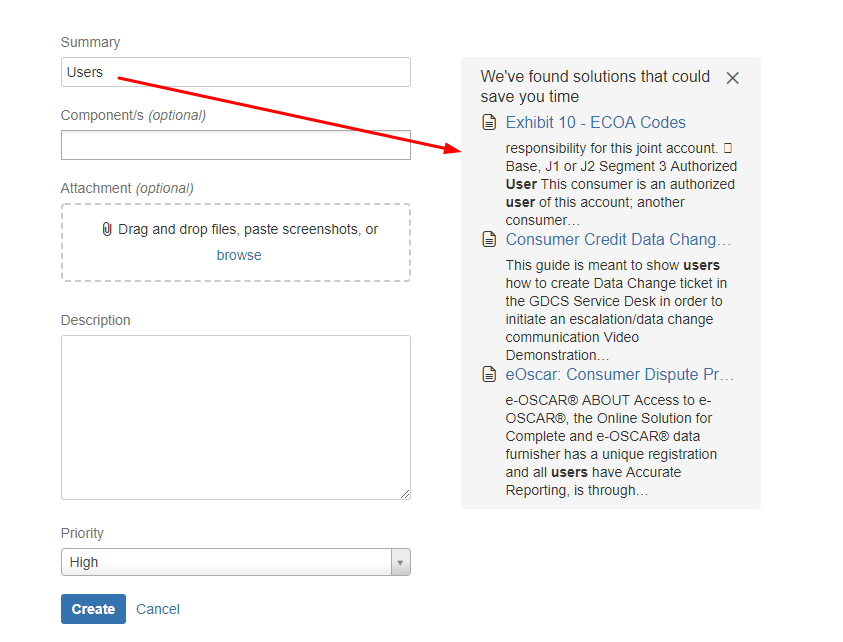Open eOscar Consumer Dispute article link
The image size is (843, 642).
[619, 374]
